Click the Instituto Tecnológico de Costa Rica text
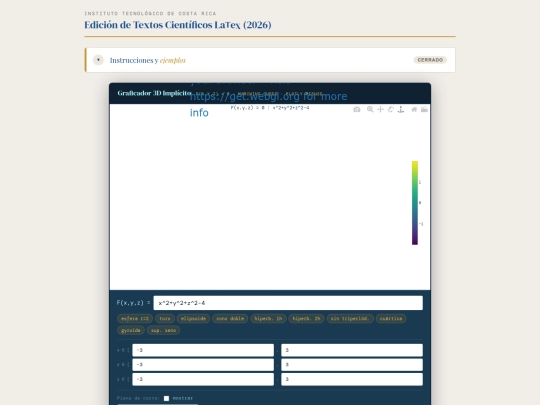This screenshot has width=540, height=405. coord(150,13)
